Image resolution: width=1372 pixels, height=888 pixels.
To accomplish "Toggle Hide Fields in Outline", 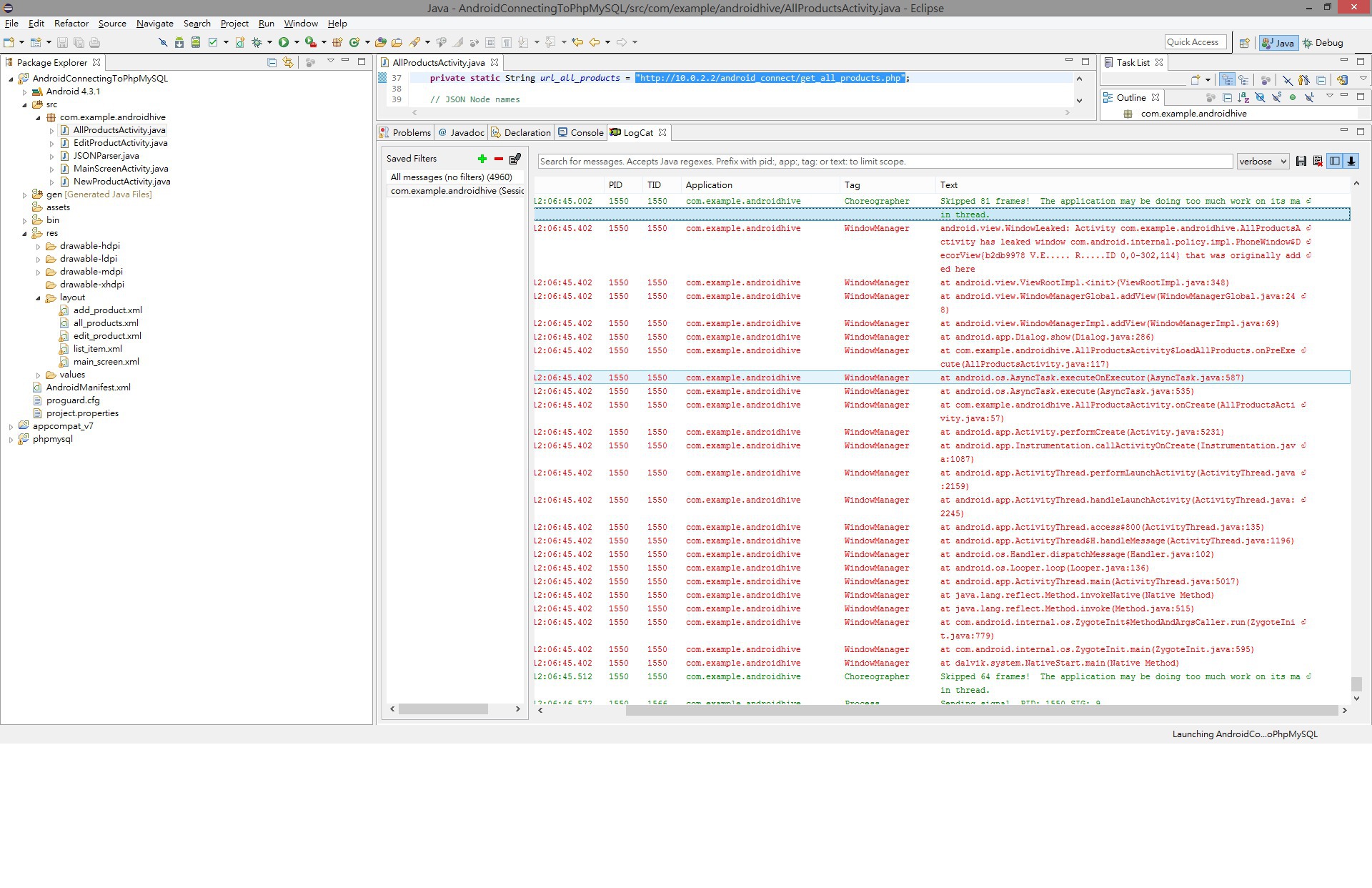I will click(1260, 98).
